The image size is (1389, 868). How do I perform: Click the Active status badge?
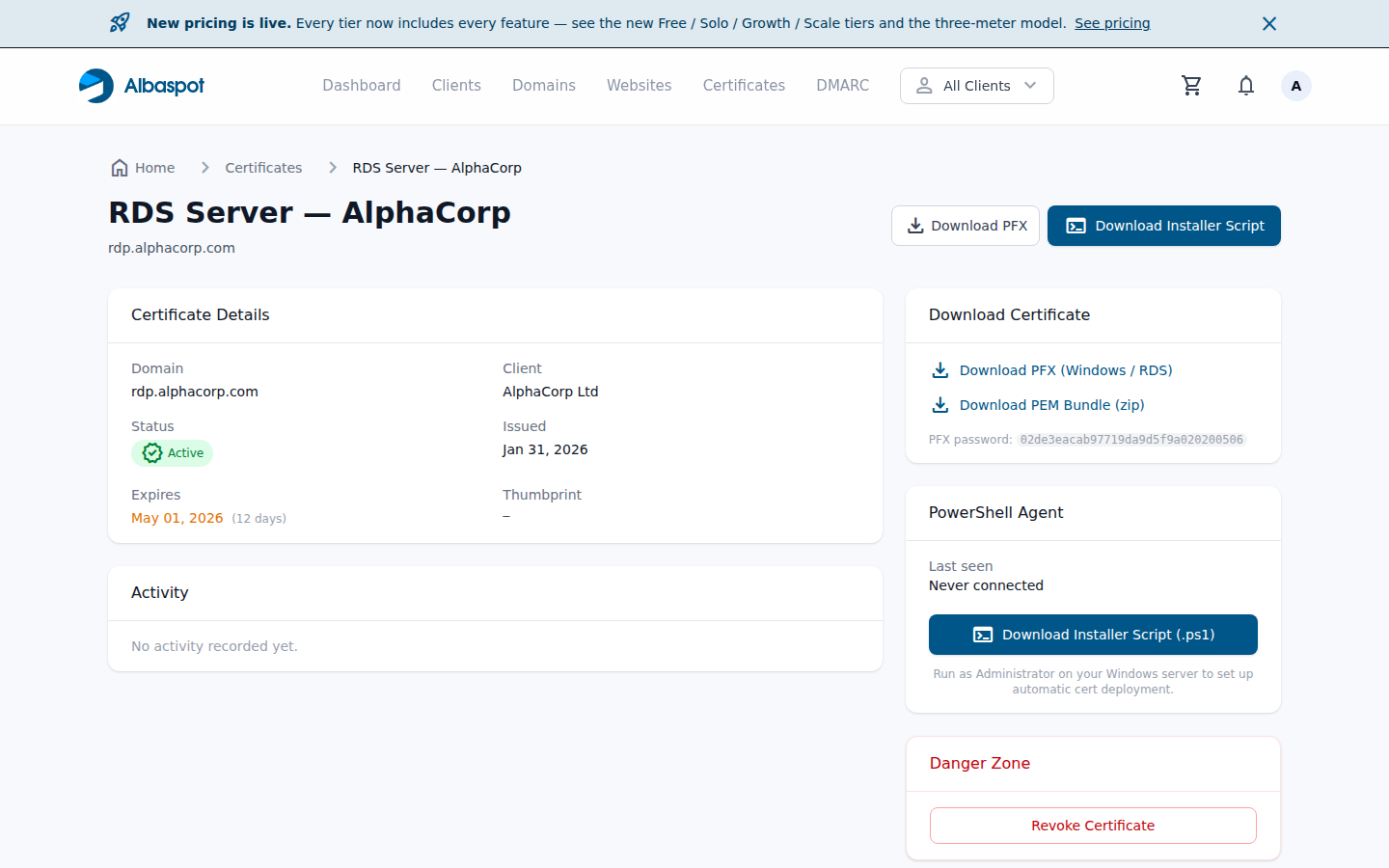(173, 453)
